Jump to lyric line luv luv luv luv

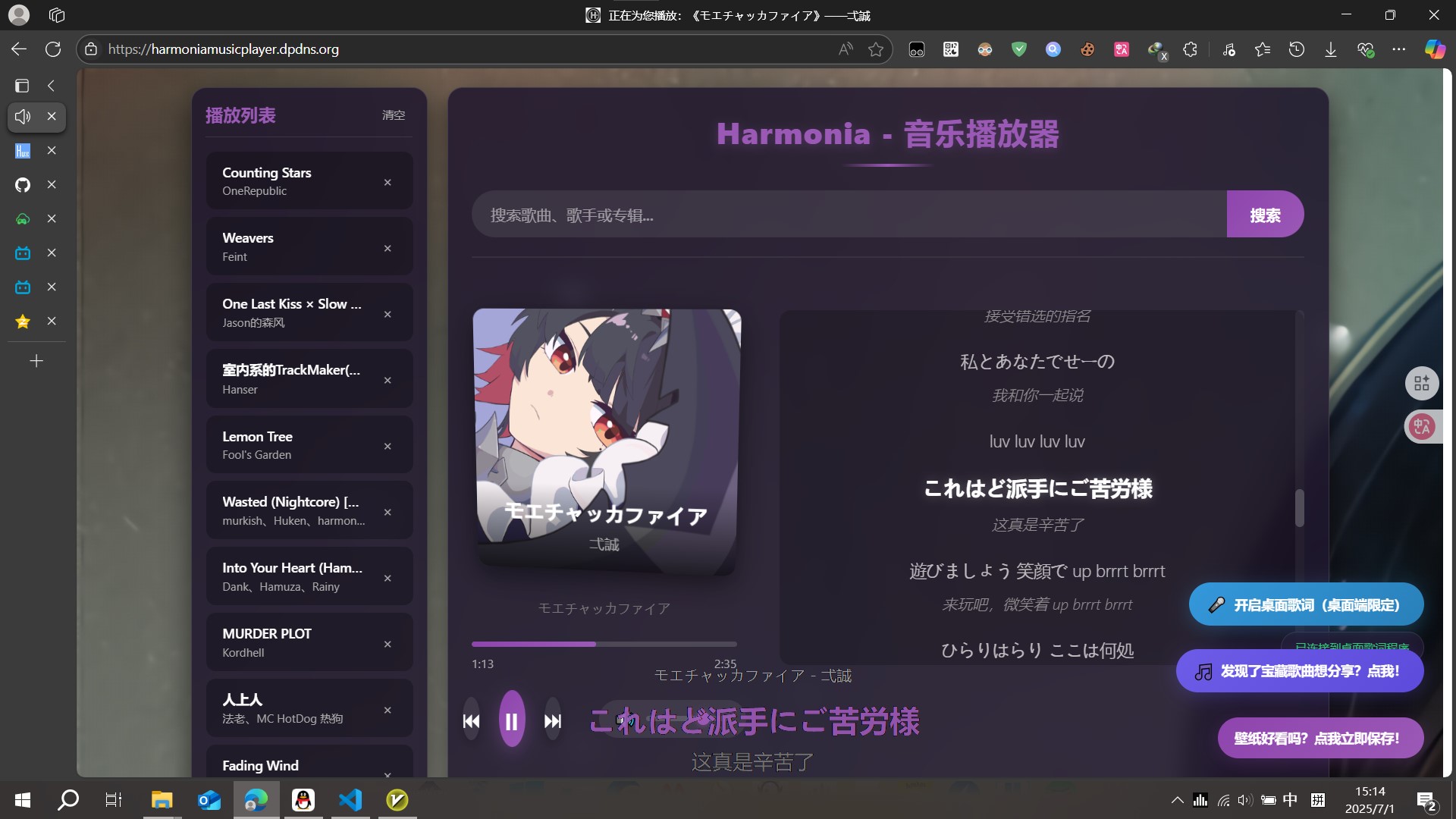[1037, 441]
